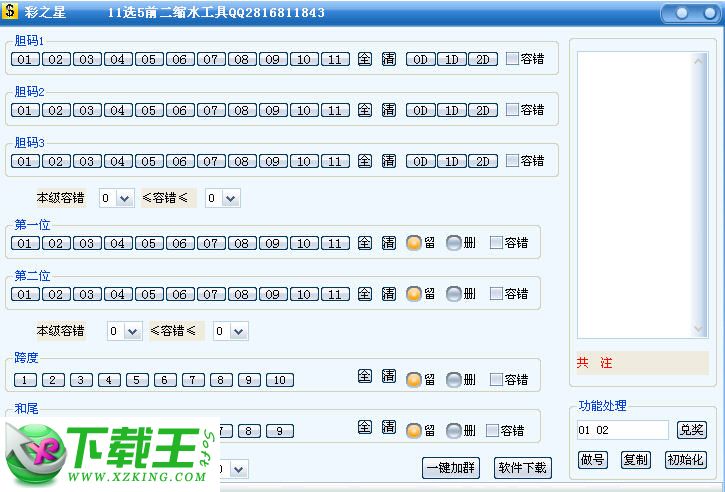Image resolution: width=725 pixels, height=492 pixels.
Task: Click 1D button in 胆码2 row
Action: click(452, 111)
